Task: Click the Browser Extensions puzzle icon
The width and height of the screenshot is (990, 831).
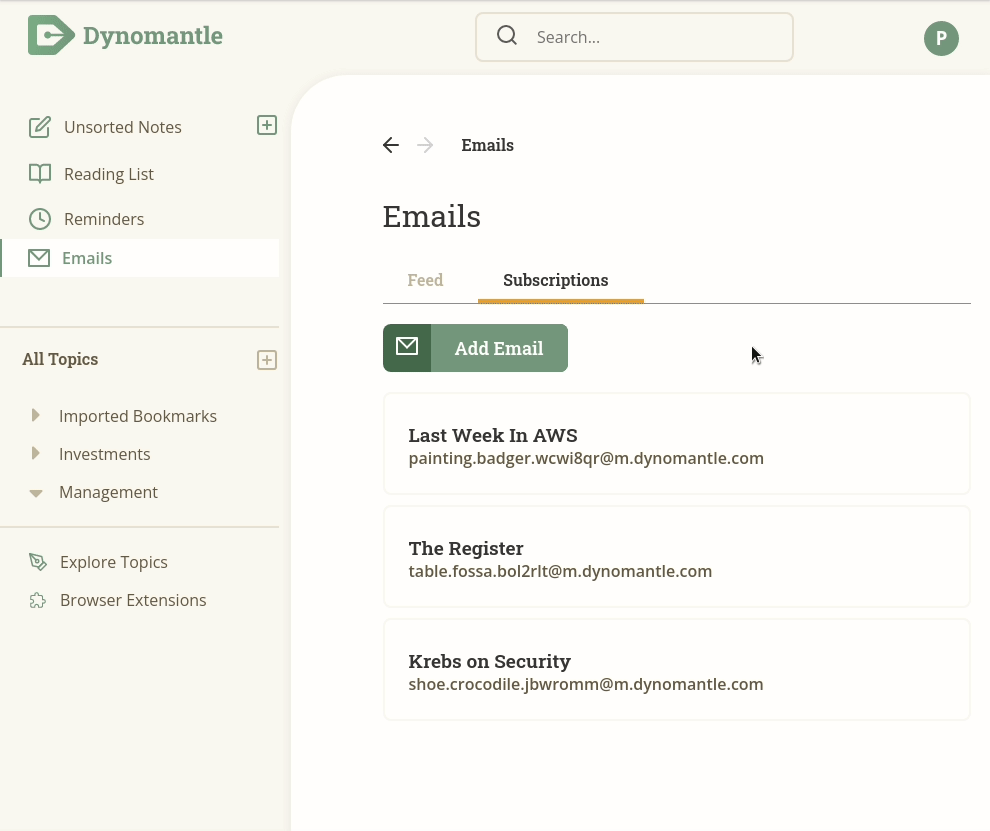Action: coord(38,600)
